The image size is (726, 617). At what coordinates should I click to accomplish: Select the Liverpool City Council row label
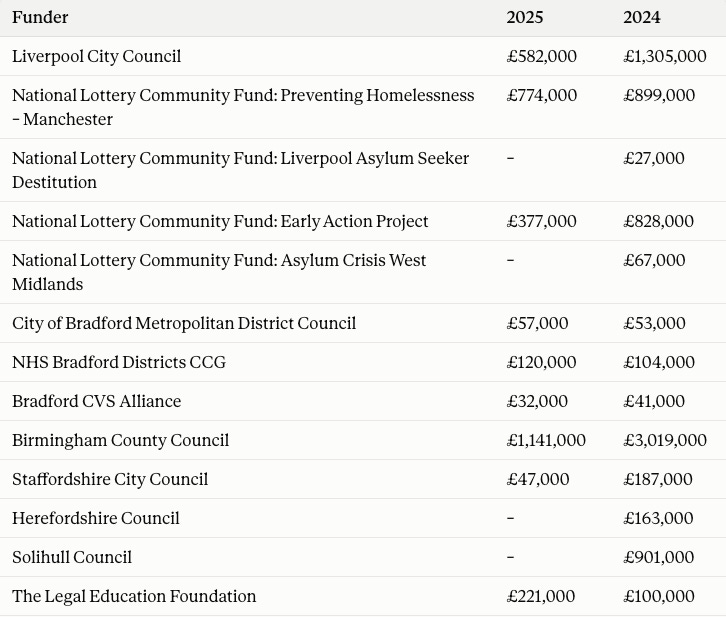(96, 56)
